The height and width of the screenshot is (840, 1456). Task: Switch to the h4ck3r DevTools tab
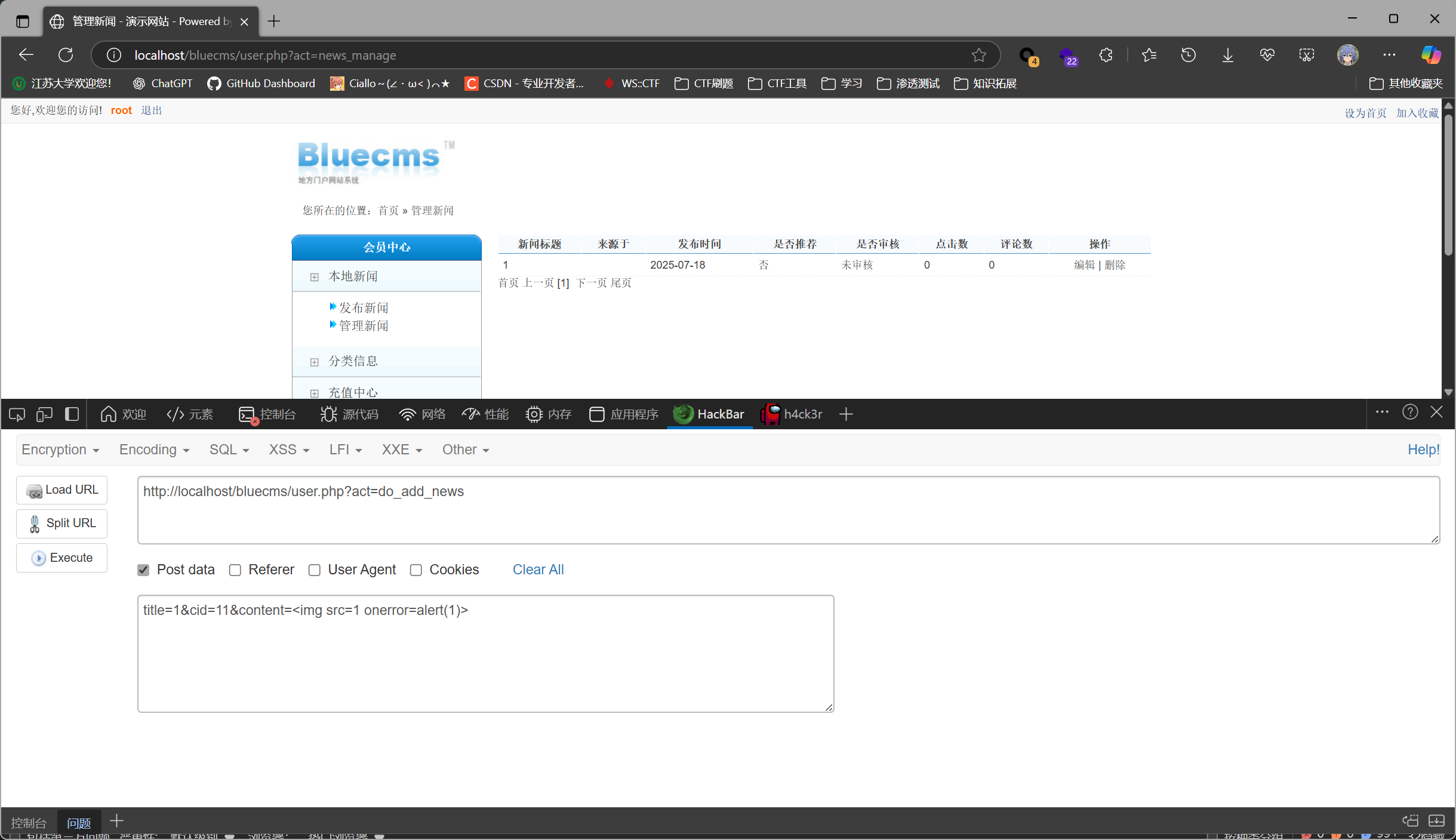point(792,414)
